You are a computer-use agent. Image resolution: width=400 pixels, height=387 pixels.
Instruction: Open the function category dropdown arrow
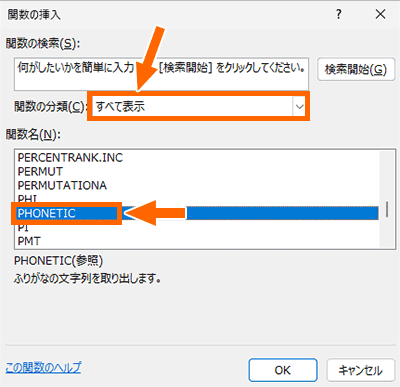(299, 107)
